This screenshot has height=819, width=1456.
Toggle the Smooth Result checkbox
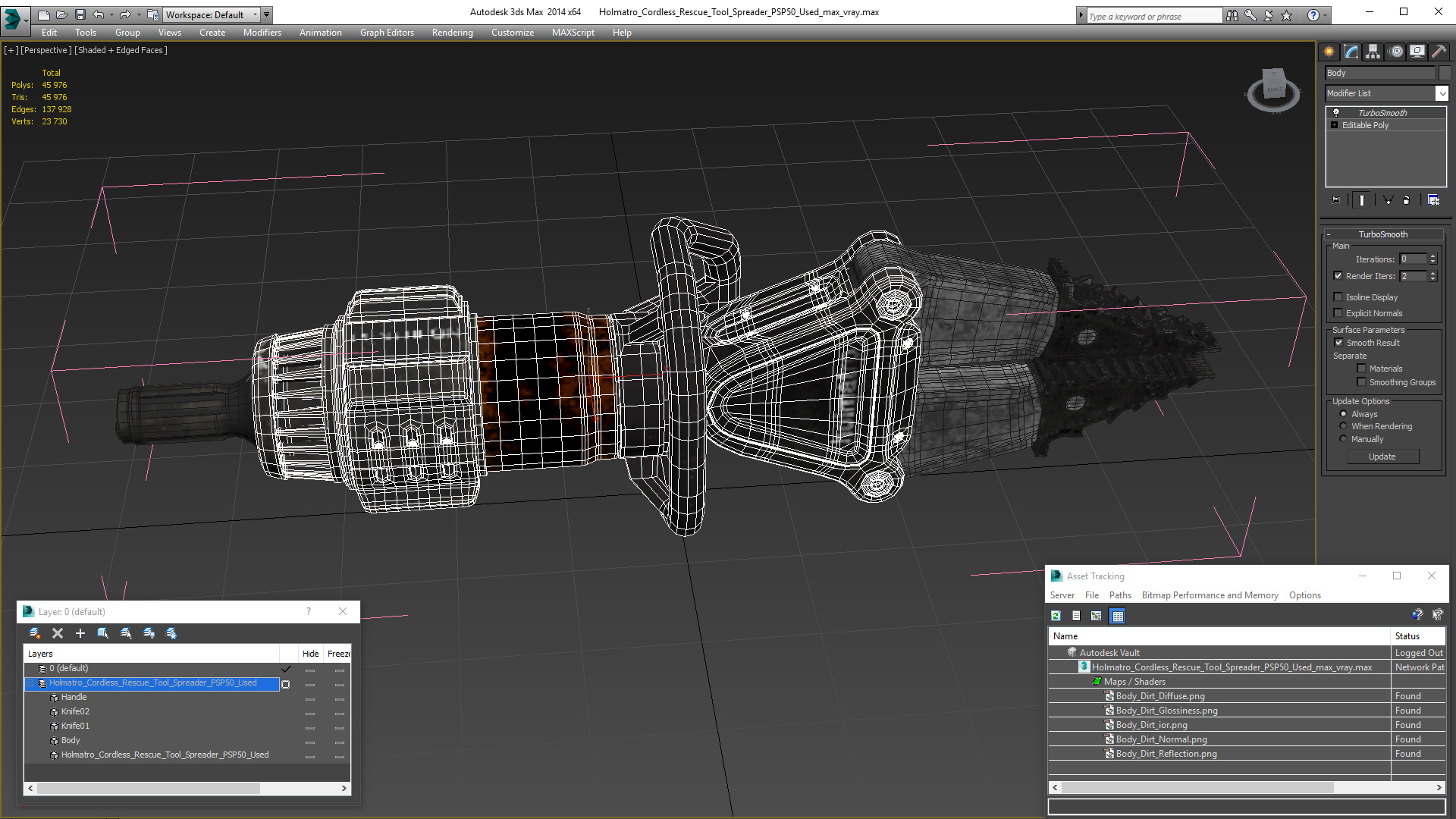pos(1338,343)
